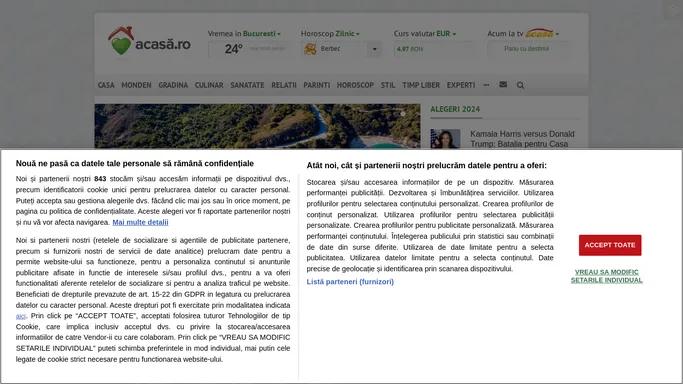Open the Kamala Harris versus Donald Trump article
The height and width of the screenshot is (384, 683).
(x=522, y=138)
